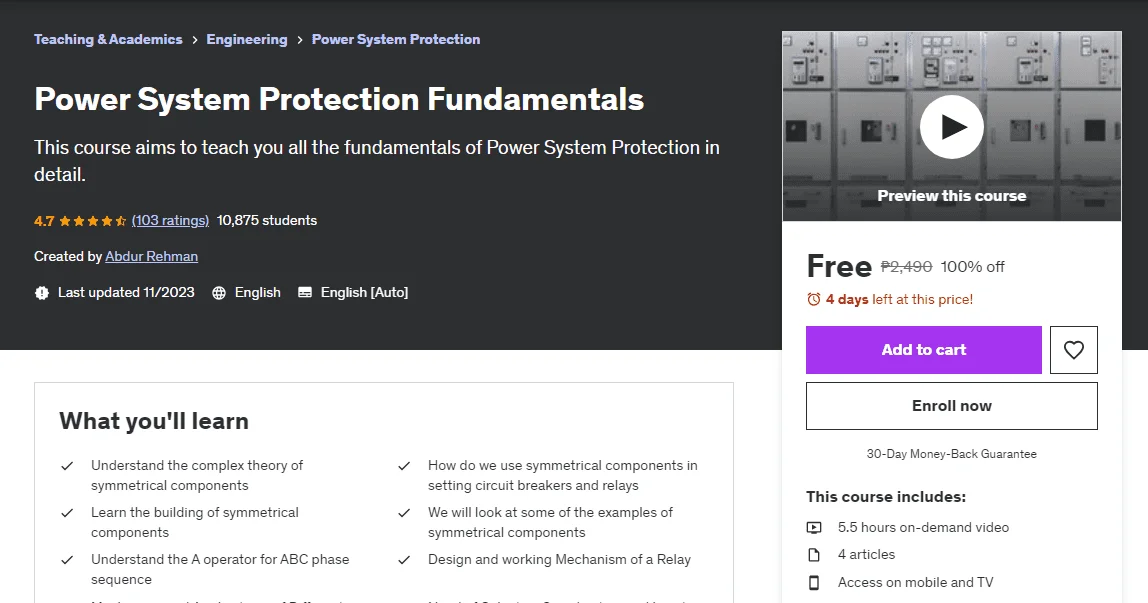Screen dimensions: 1148x603
Task: Open the Engineering breadcrumb category
Action: coord(247,40)
